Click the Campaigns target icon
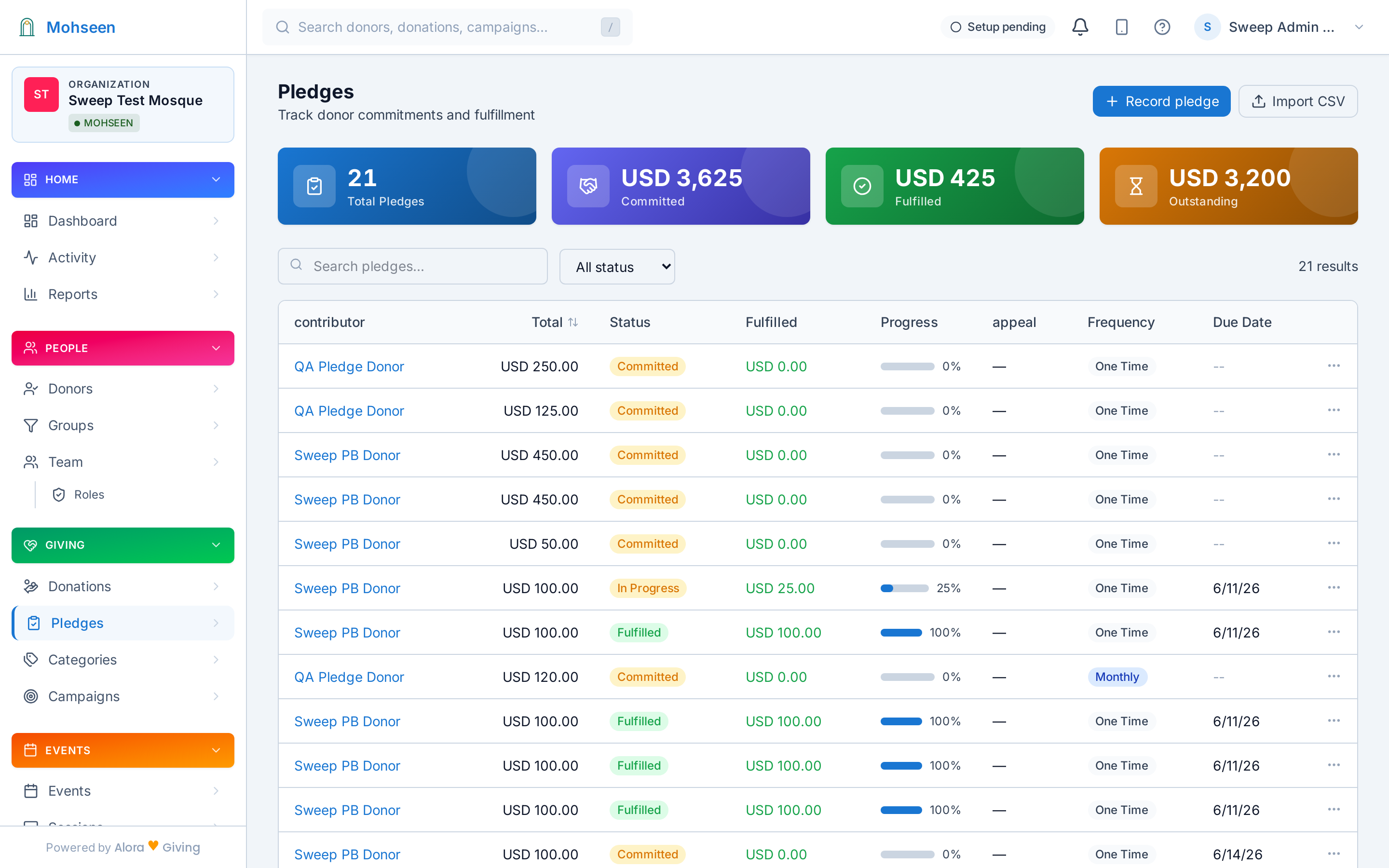This screenshot has width=1389, height=868. tap(30, 696)
